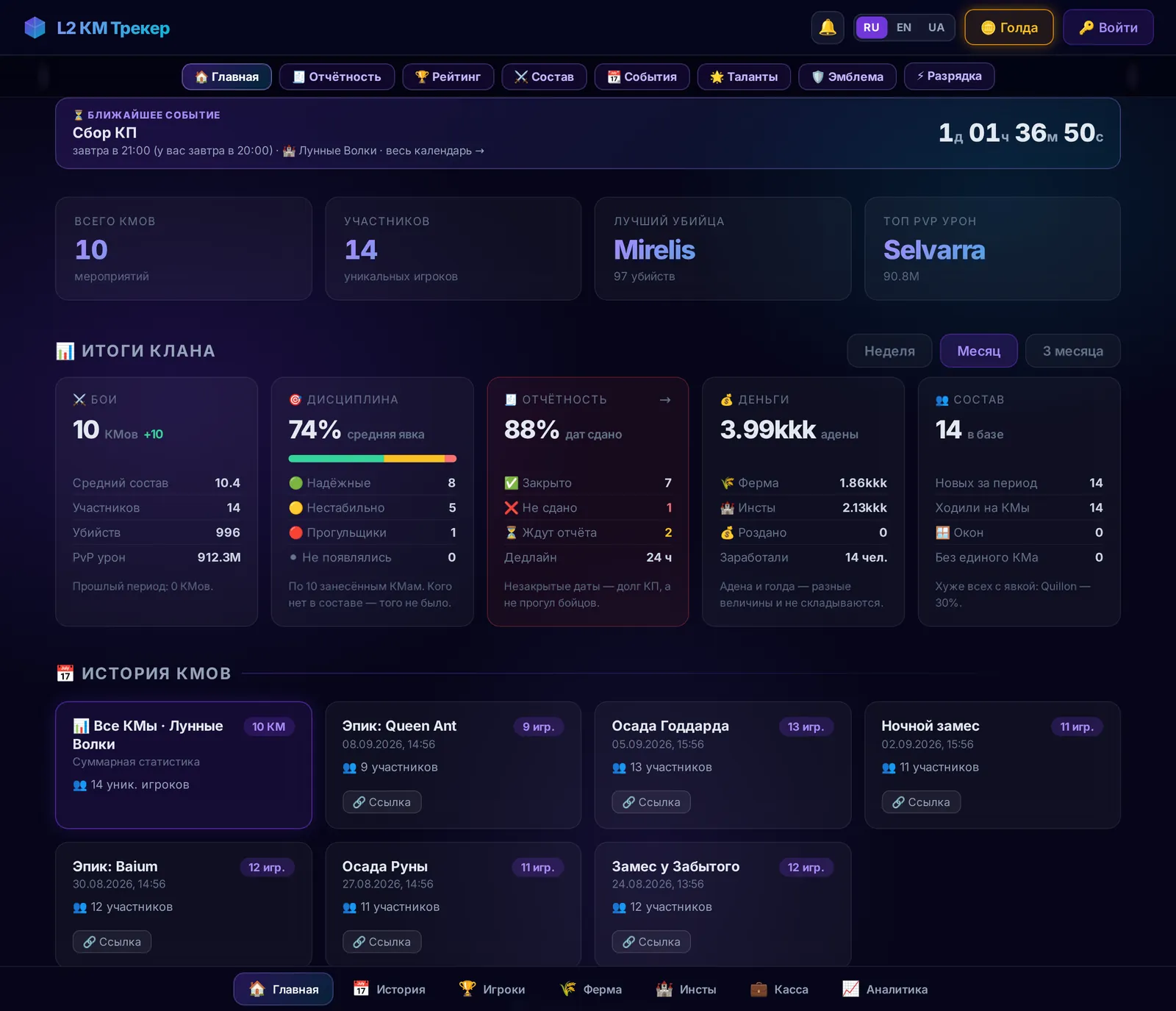Open Ссылка for Осада Руны
This screenshot has width=1176, height=1011.
pos(382,942)
